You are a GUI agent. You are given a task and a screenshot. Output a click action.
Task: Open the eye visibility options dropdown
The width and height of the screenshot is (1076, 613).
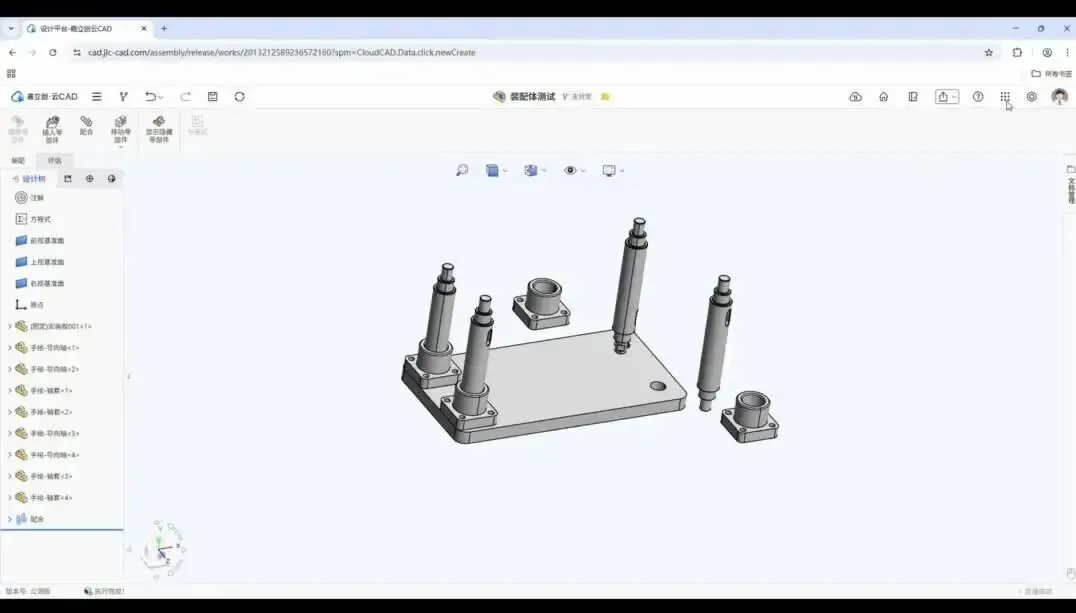point(573,171)
